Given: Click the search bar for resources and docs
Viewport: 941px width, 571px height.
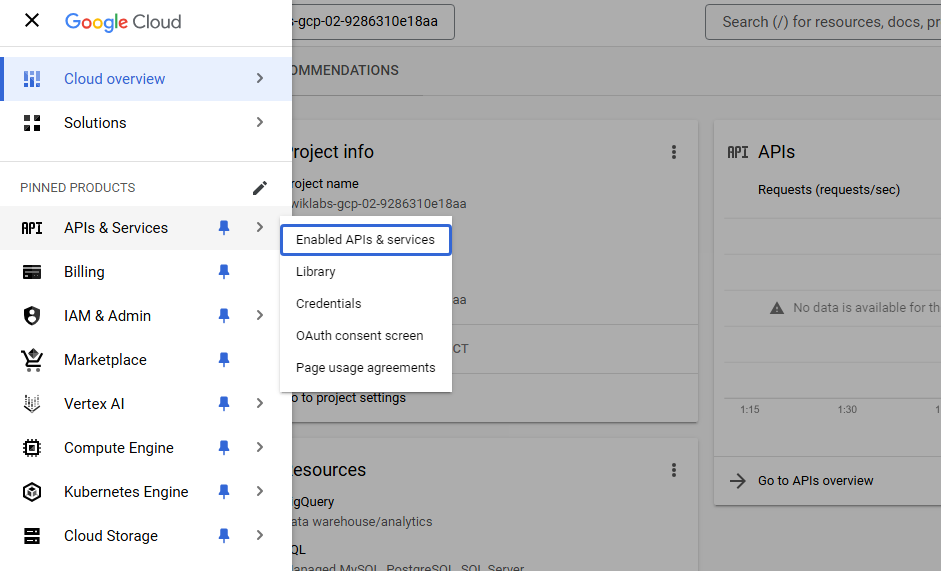Looking at the screenshot, I should click(x=823, y=22).
